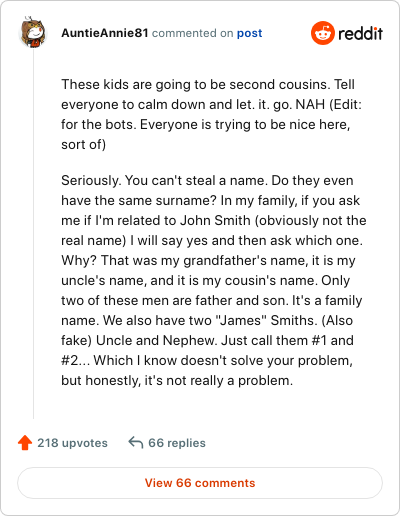Click the 'reddit' wordmark text
This screenshot has width=400, height=516.
point(360,33)
